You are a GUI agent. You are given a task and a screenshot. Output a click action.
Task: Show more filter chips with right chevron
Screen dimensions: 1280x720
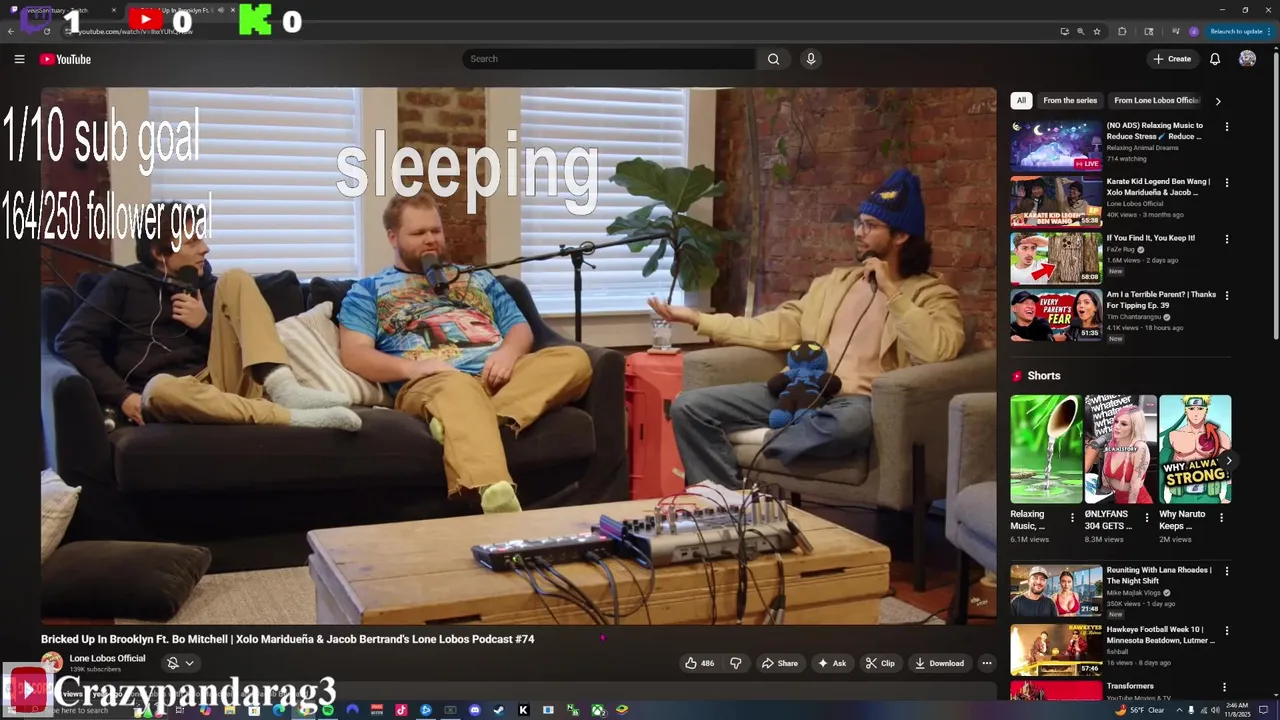(x=1217, y=101)
